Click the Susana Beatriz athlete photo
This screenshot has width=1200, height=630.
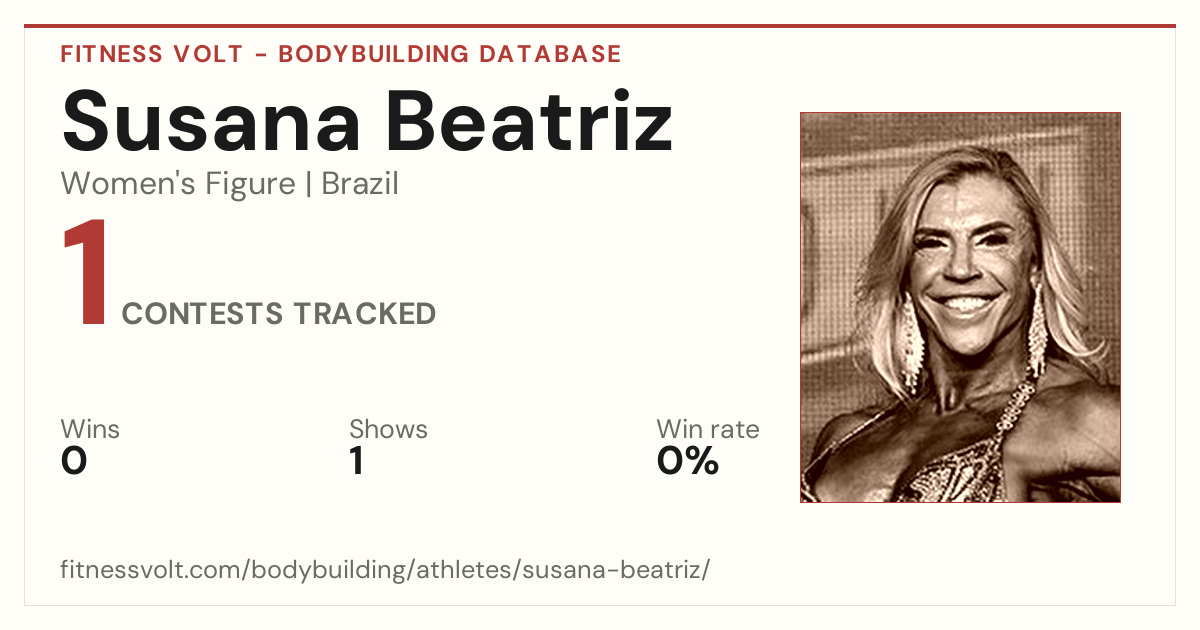tap(960, 307)
